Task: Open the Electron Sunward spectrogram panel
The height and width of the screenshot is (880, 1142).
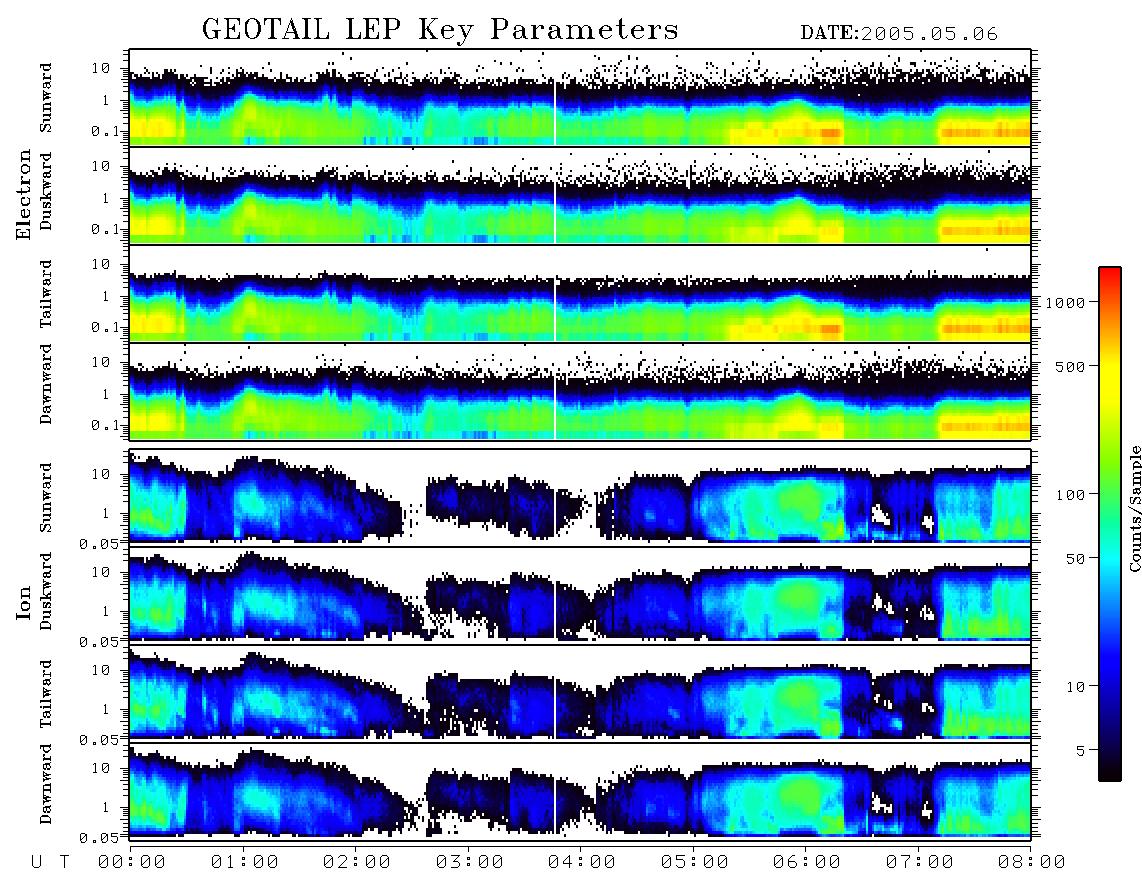Action: [580, 98]
